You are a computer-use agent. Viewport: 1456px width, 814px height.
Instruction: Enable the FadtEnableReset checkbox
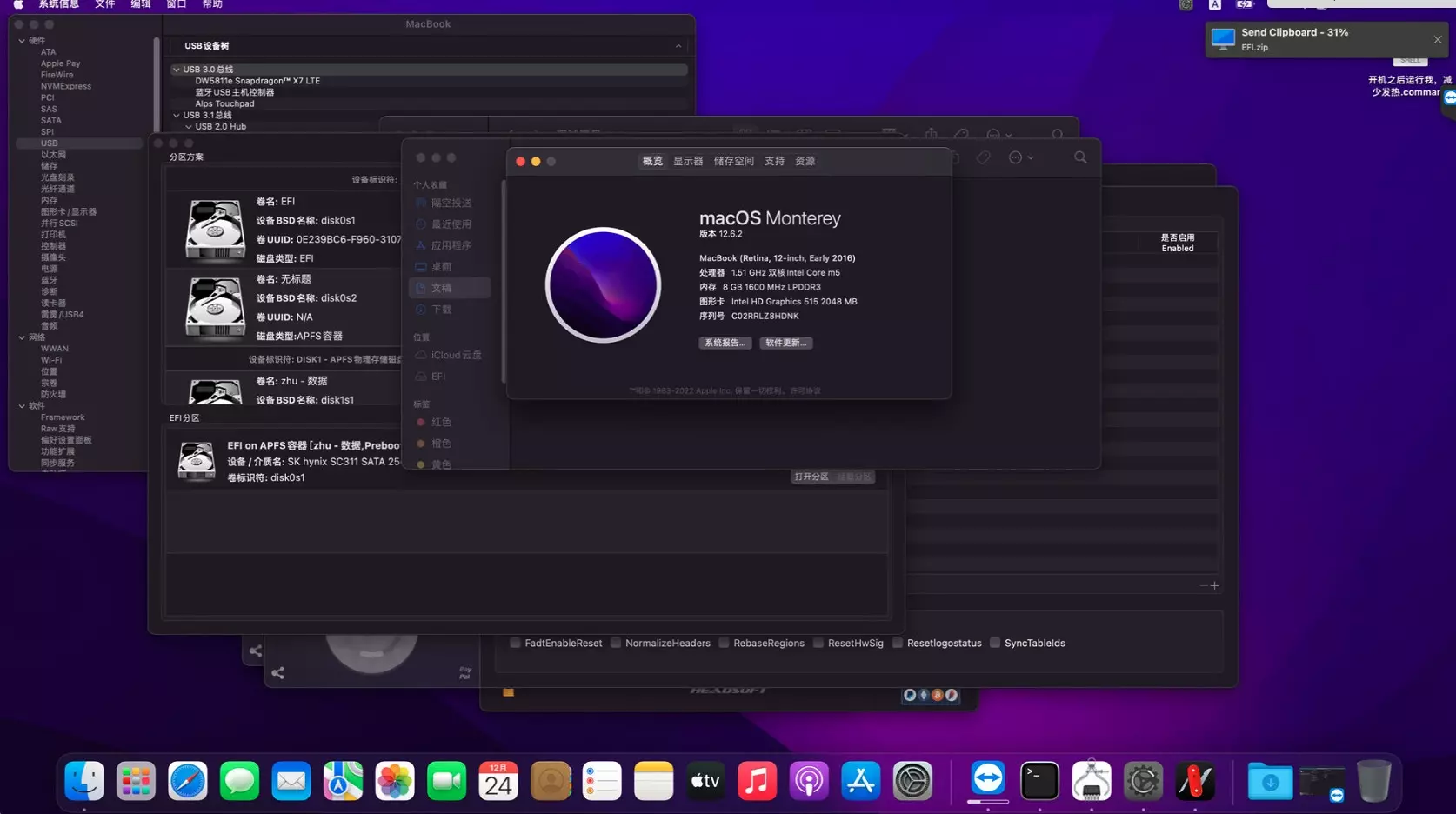(516, 643)
